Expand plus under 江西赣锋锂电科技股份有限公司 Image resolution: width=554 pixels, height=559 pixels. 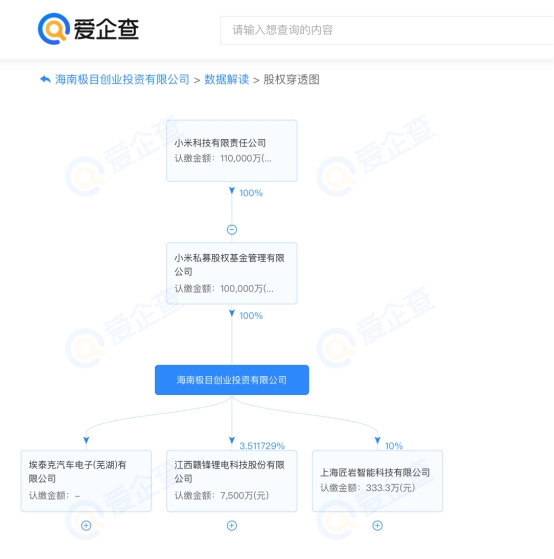(x=232, y=525)
